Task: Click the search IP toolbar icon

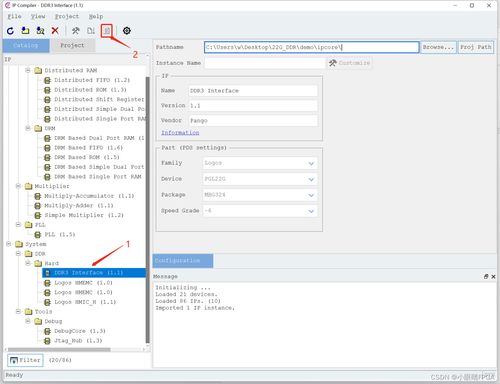Action: (x=40, y=31)
